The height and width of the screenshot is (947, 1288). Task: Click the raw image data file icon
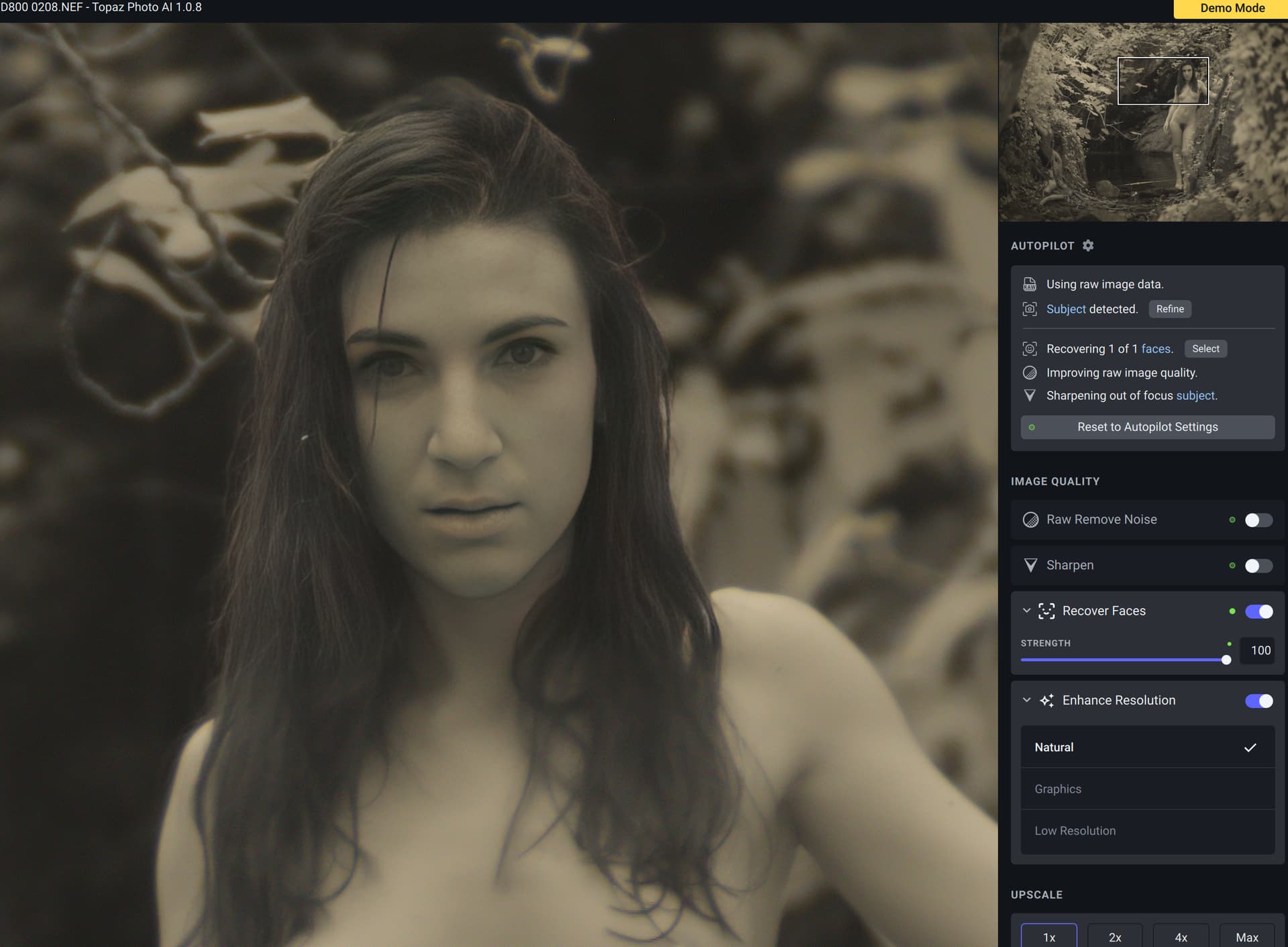1030,285
